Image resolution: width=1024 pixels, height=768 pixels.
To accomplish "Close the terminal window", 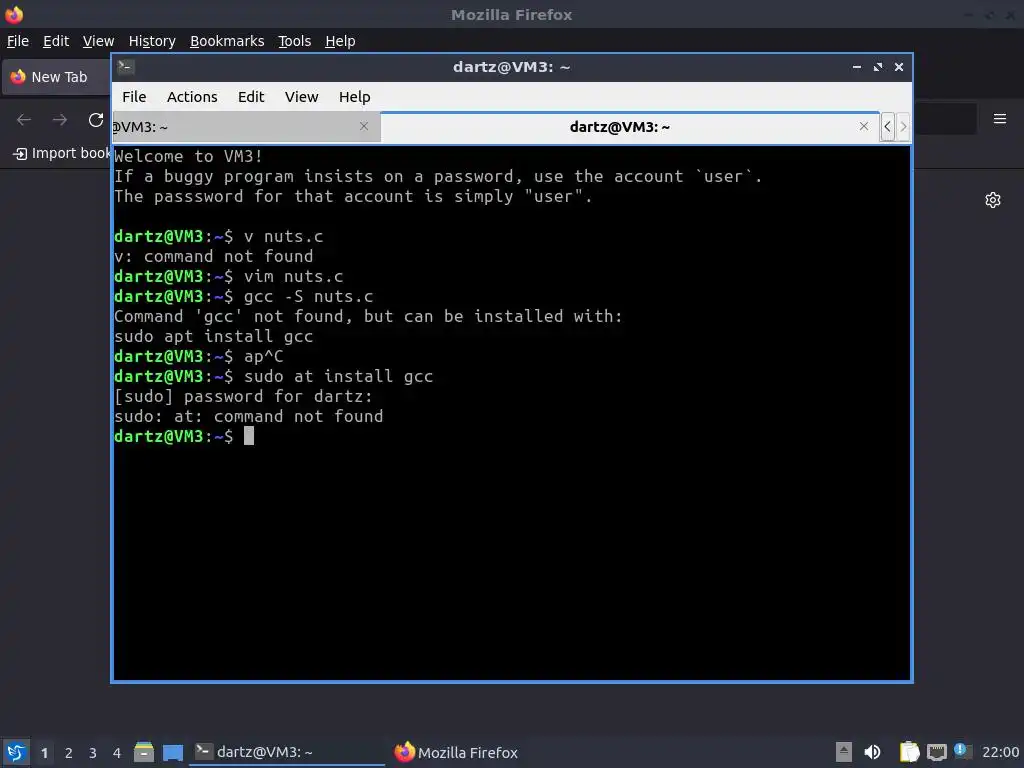I will pyautogui.click(x=899, y=67).
